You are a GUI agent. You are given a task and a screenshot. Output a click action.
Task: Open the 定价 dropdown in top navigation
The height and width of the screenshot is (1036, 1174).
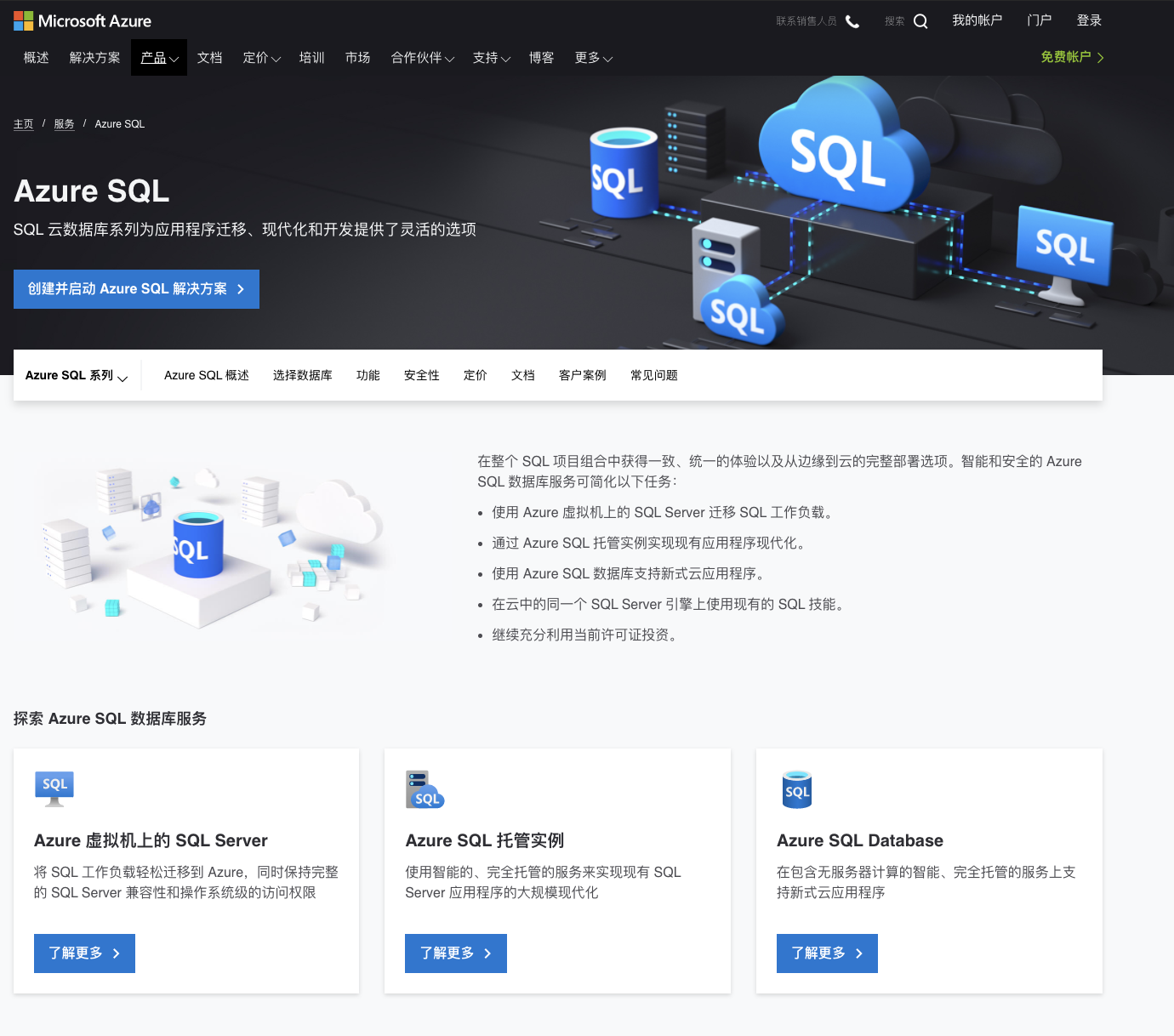(x=261, y=58)
